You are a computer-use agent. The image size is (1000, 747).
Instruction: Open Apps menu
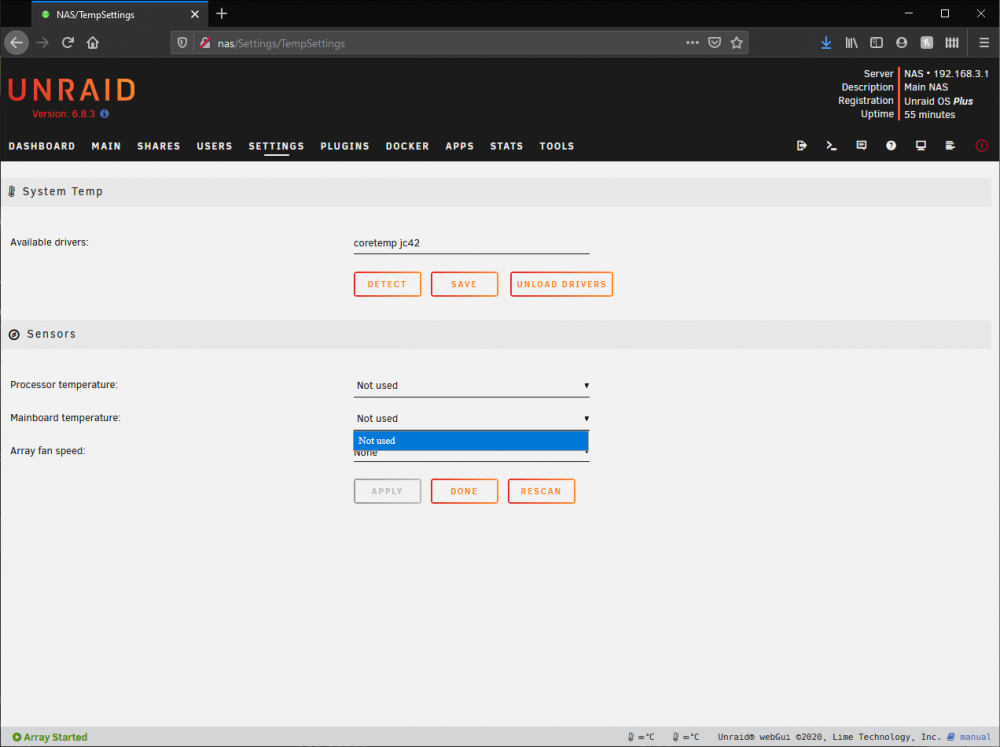[459, 146]
